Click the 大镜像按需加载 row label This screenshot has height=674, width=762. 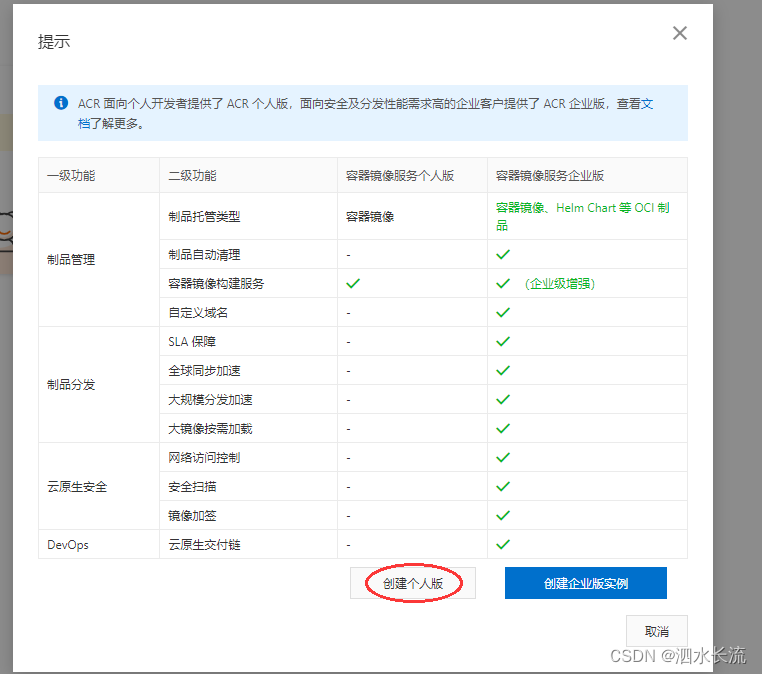tap(210, 429)
